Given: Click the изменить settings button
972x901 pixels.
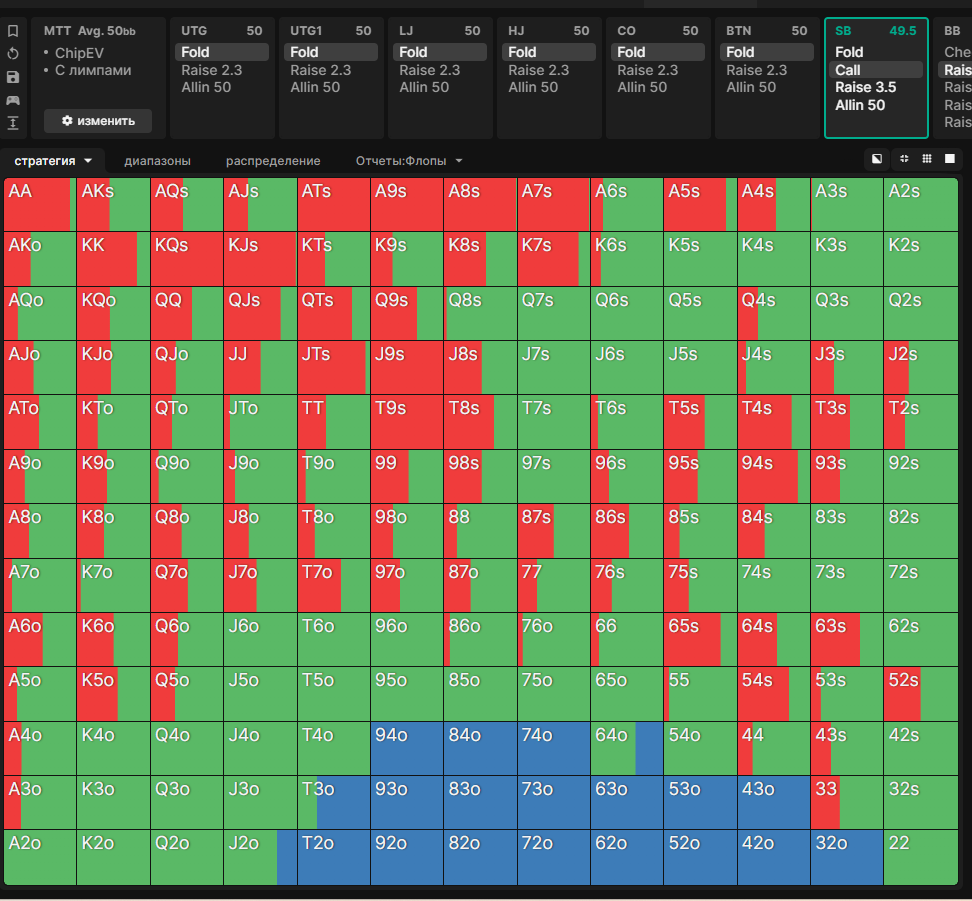Looking at the screenshot, I should 98,121.
